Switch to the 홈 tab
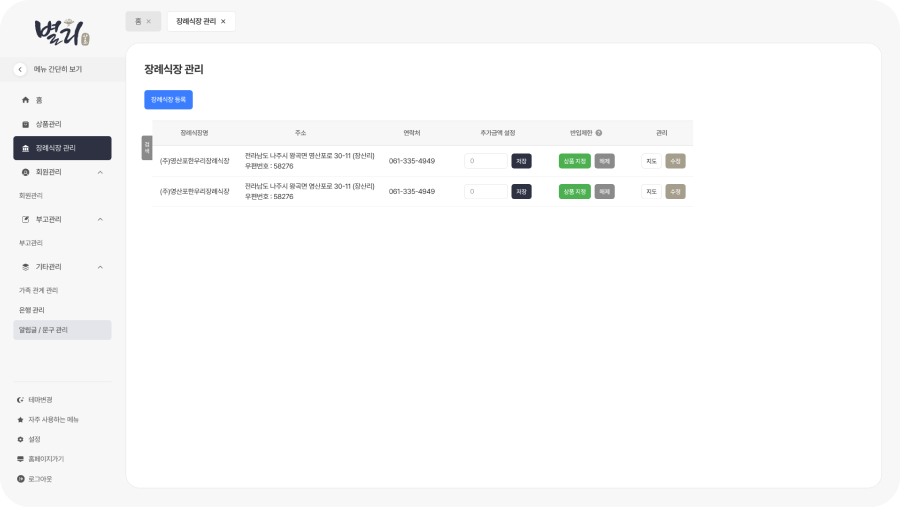This screenshot has height=507, width=900. [x=138, y=21]
